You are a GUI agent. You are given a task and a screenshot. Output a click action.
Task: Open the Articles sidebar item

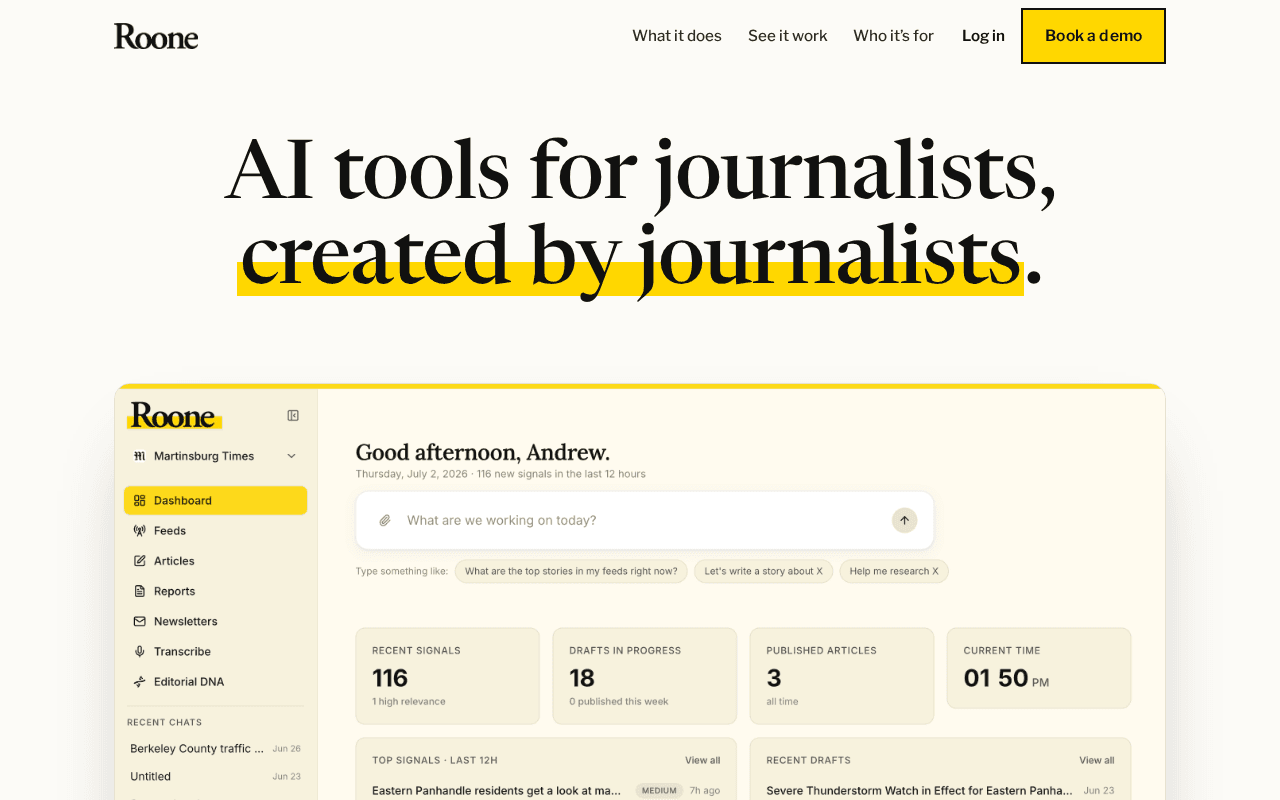coord(215,561)
